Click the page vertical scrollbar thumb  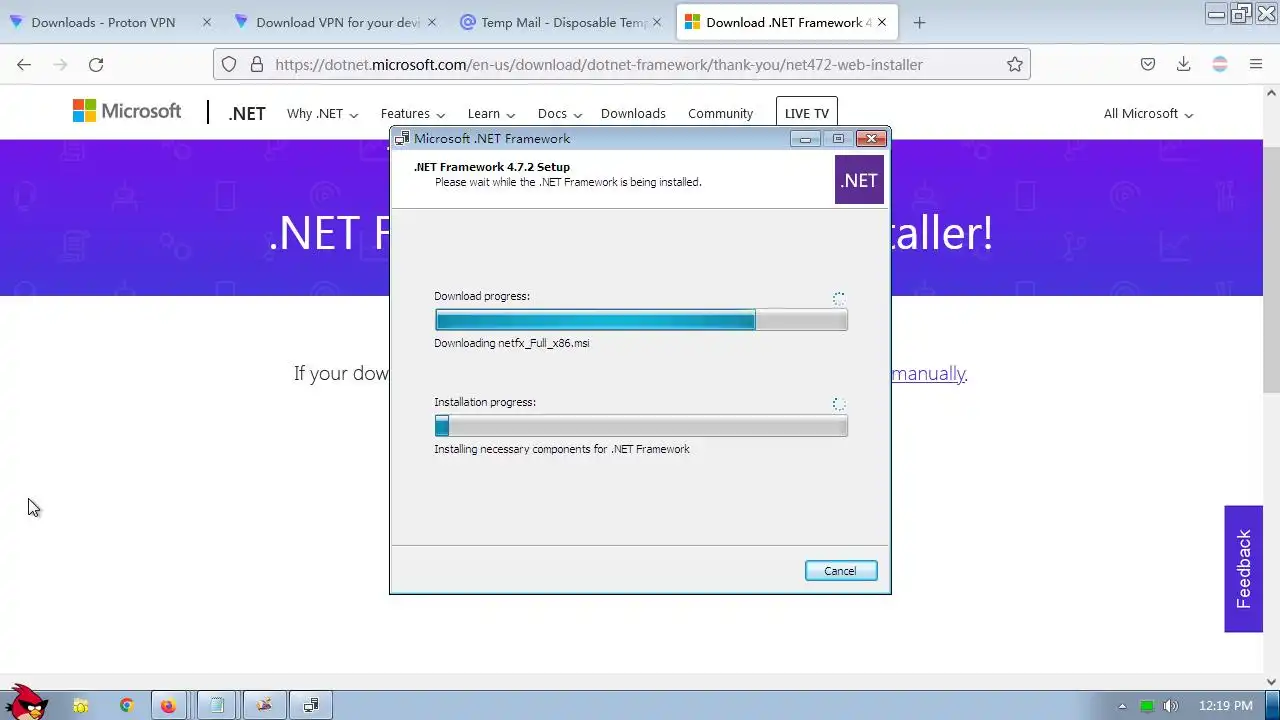coord(1271,270)
